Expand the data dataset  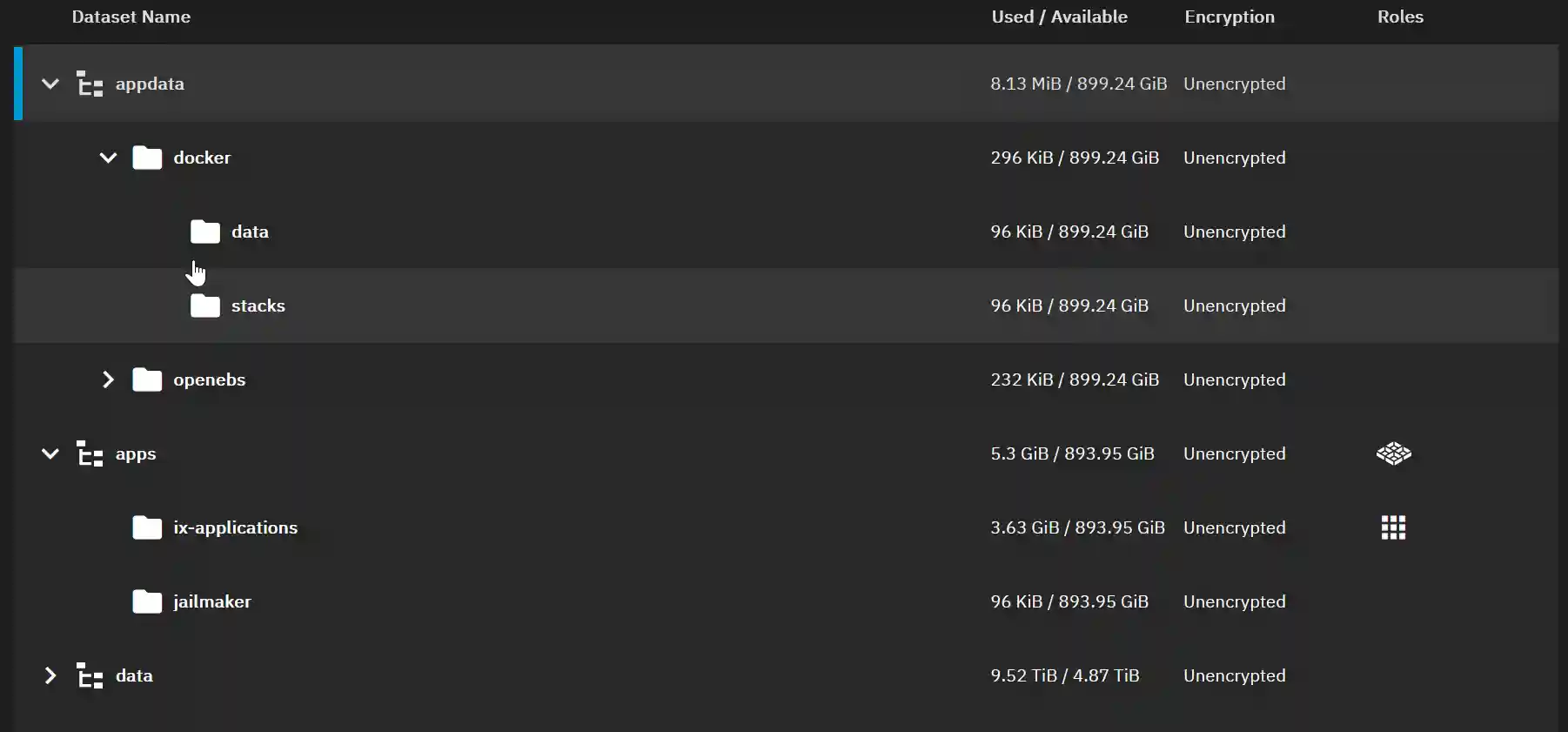(50, 675)
